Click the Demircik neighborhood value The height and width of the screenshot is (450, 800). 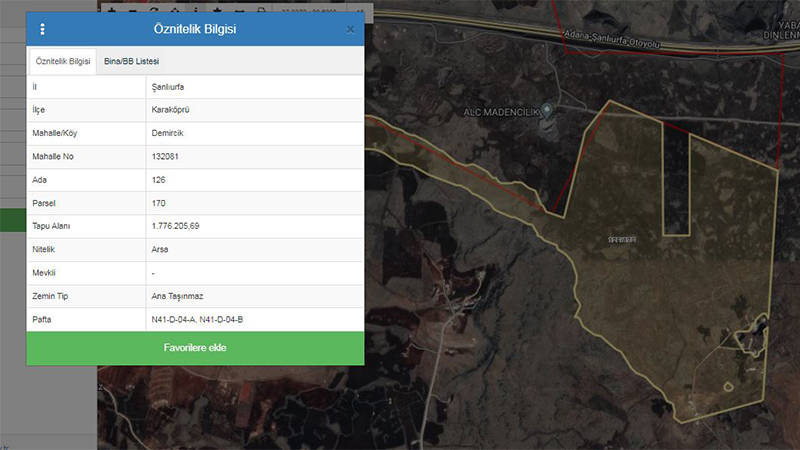click(167, 133)
